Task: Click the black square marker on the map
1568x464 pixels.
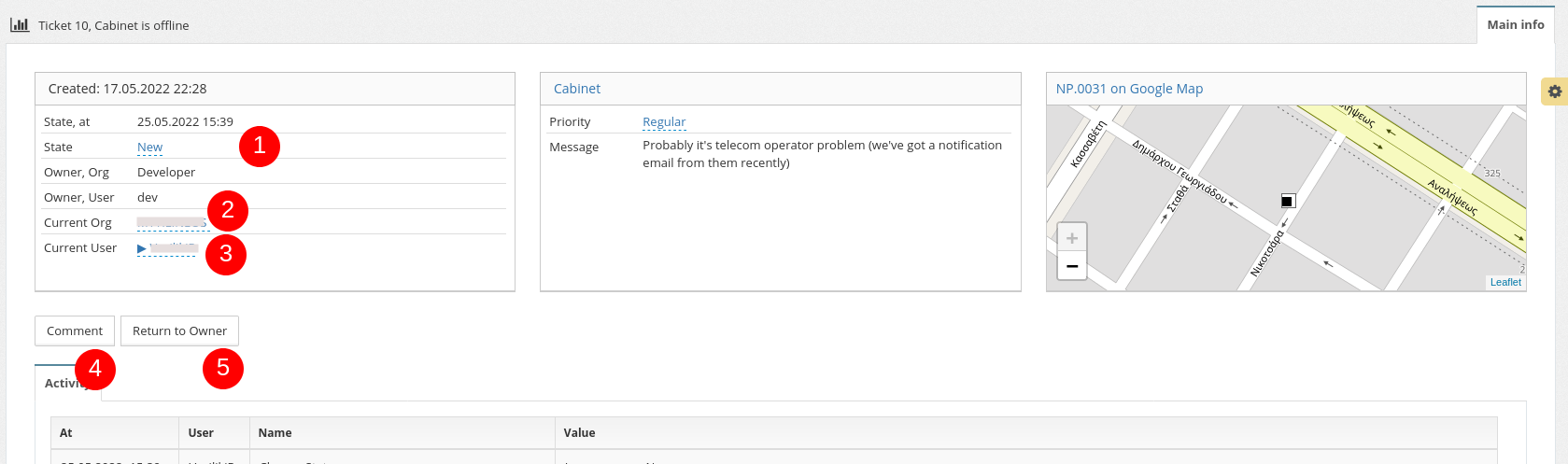Action: click(1288, 201)
